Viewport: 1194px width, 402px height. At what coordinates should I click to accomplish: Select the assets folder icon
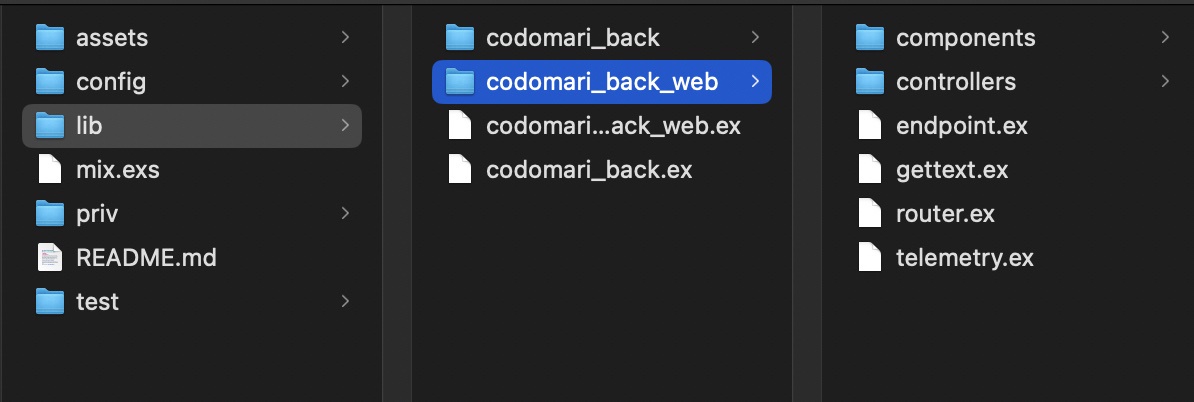click(x=50, y=37)
